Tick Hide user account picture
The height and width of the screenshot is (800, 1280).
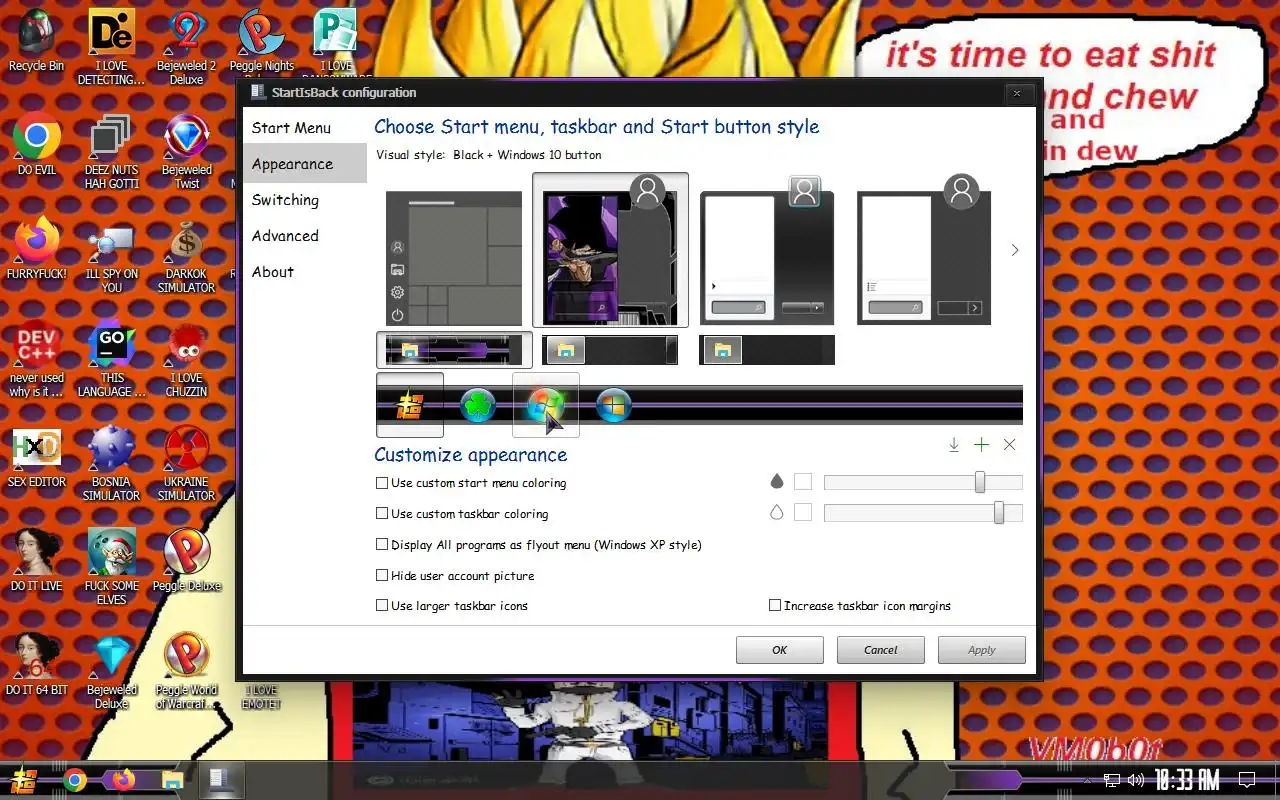coord(455,576)
